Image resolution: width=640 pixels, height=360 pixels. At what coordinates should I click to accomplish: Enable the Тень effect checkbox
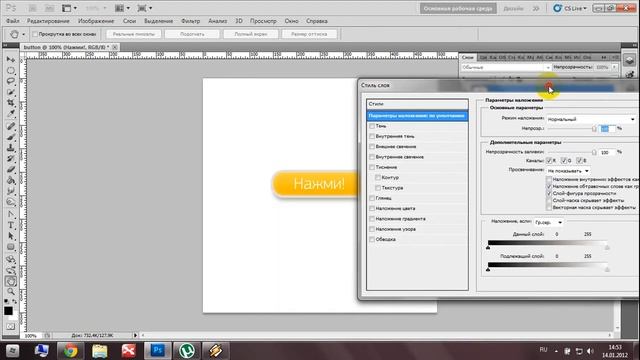[372, 126]
